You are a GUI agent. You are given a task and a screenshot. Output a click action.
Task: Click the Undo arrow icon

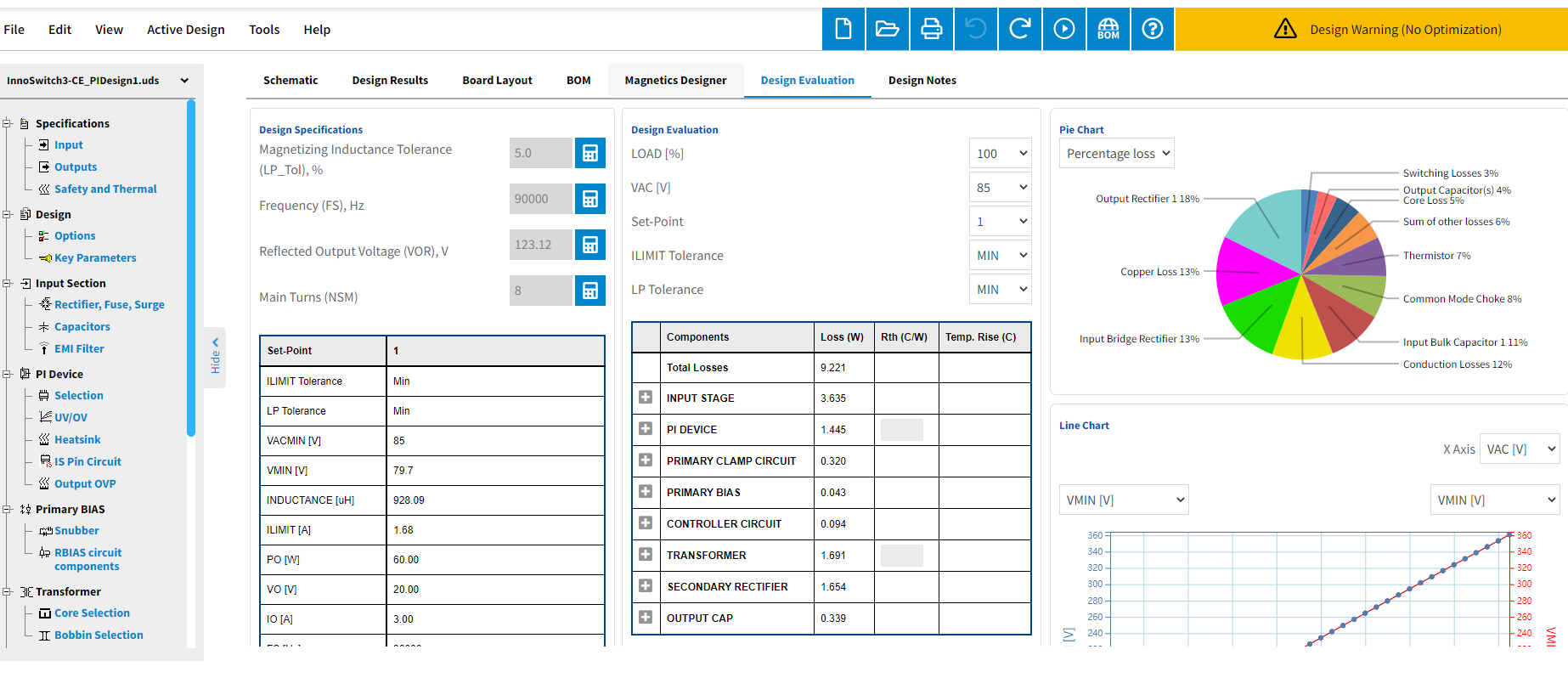click(976, 29)
